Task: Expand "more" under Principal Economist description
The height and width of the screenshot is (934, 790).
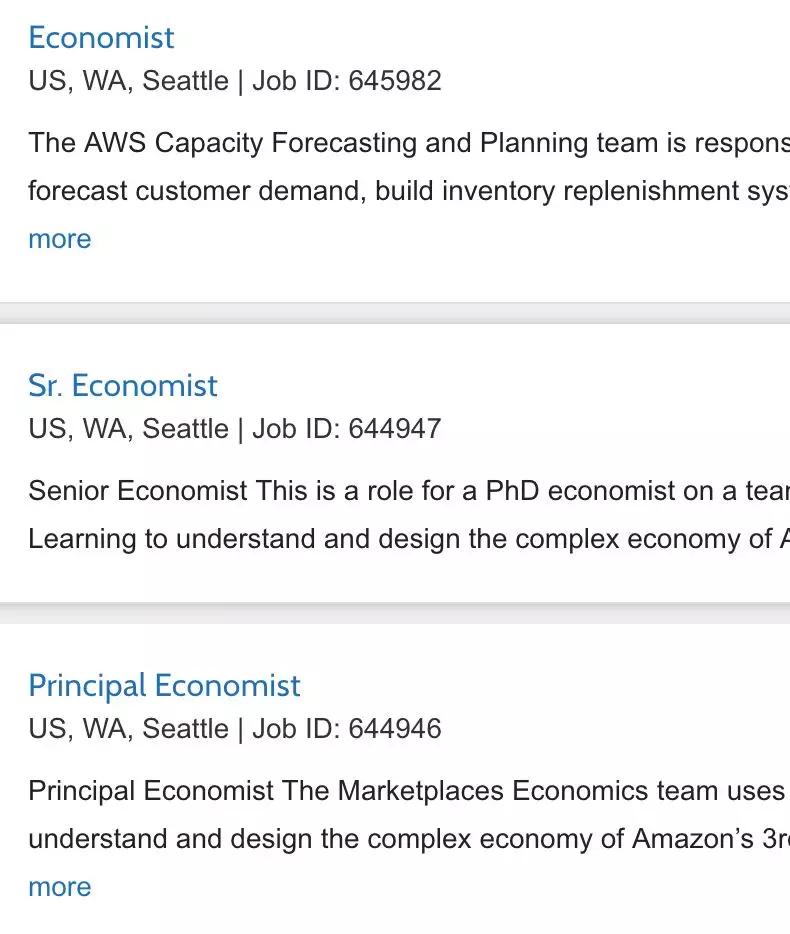Action: coord(60,887)
